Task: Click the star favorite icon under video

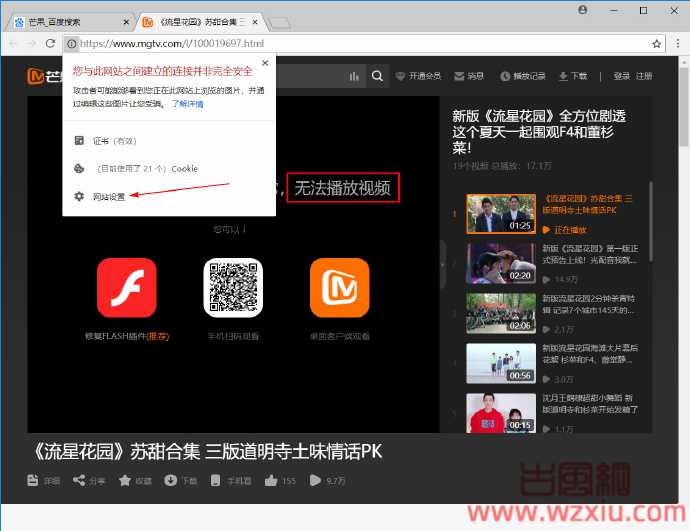Action: pos(125,480)
